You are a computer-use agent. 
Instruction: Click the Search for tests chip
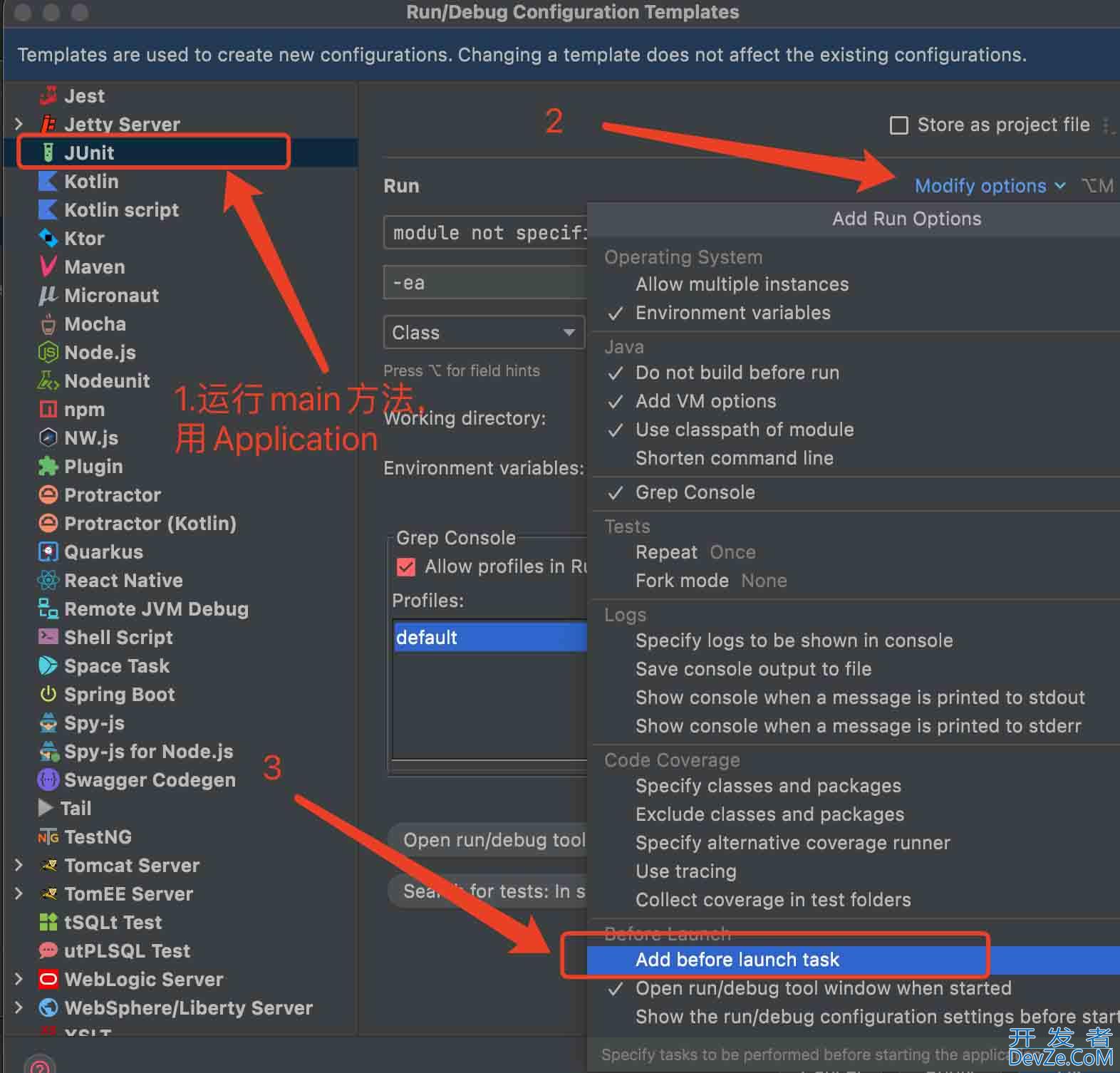click(x=489, y=891)
